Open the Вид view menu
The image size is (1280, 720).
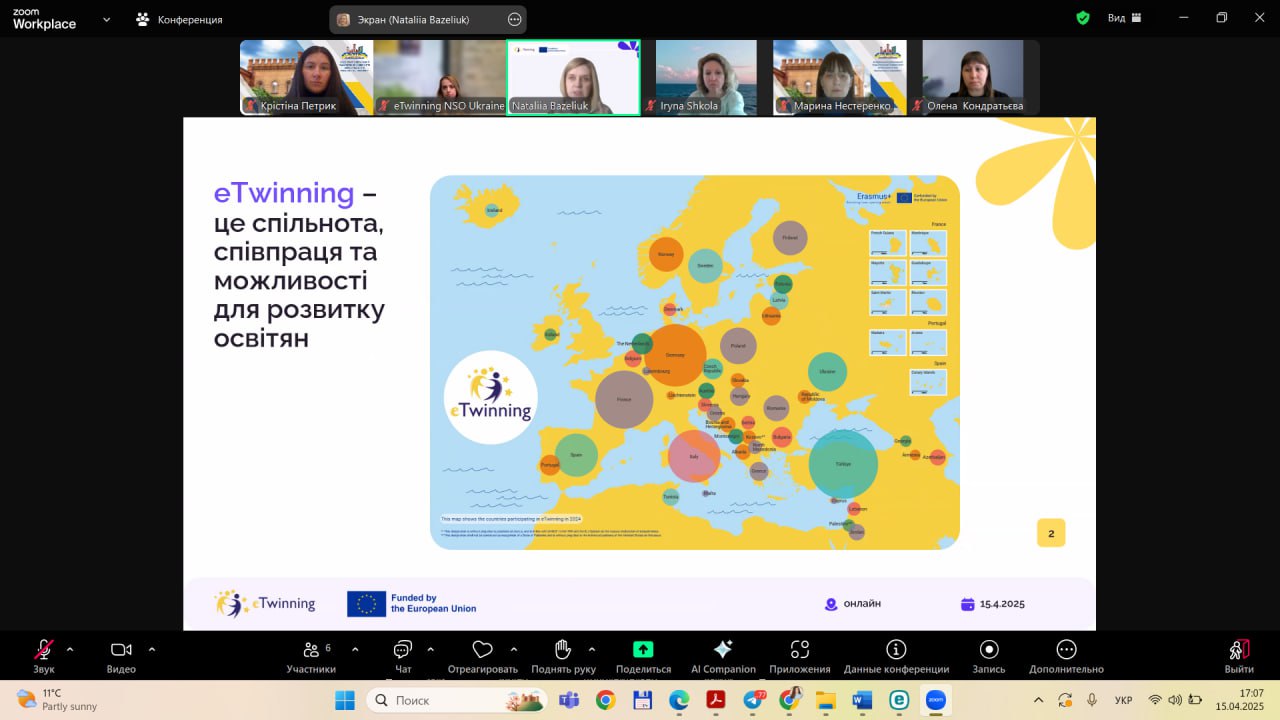[x=1125, y=18]
